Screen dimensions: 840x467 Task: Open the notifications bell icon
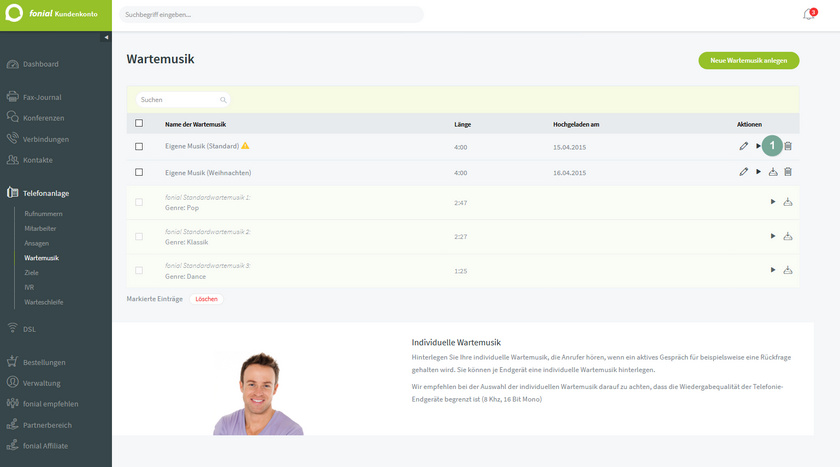point(808,15)
